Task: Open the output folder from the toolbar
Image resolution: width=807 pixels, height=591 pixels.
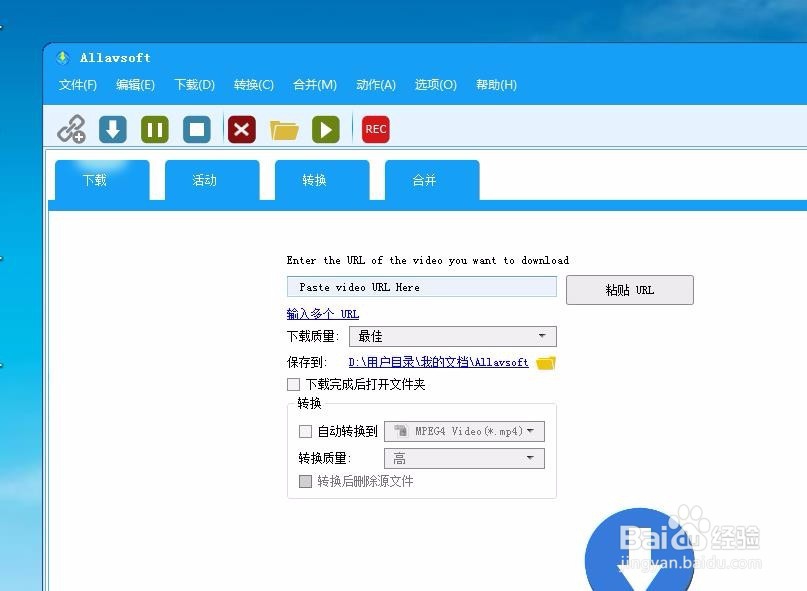Action: click(x=284, y=130)
